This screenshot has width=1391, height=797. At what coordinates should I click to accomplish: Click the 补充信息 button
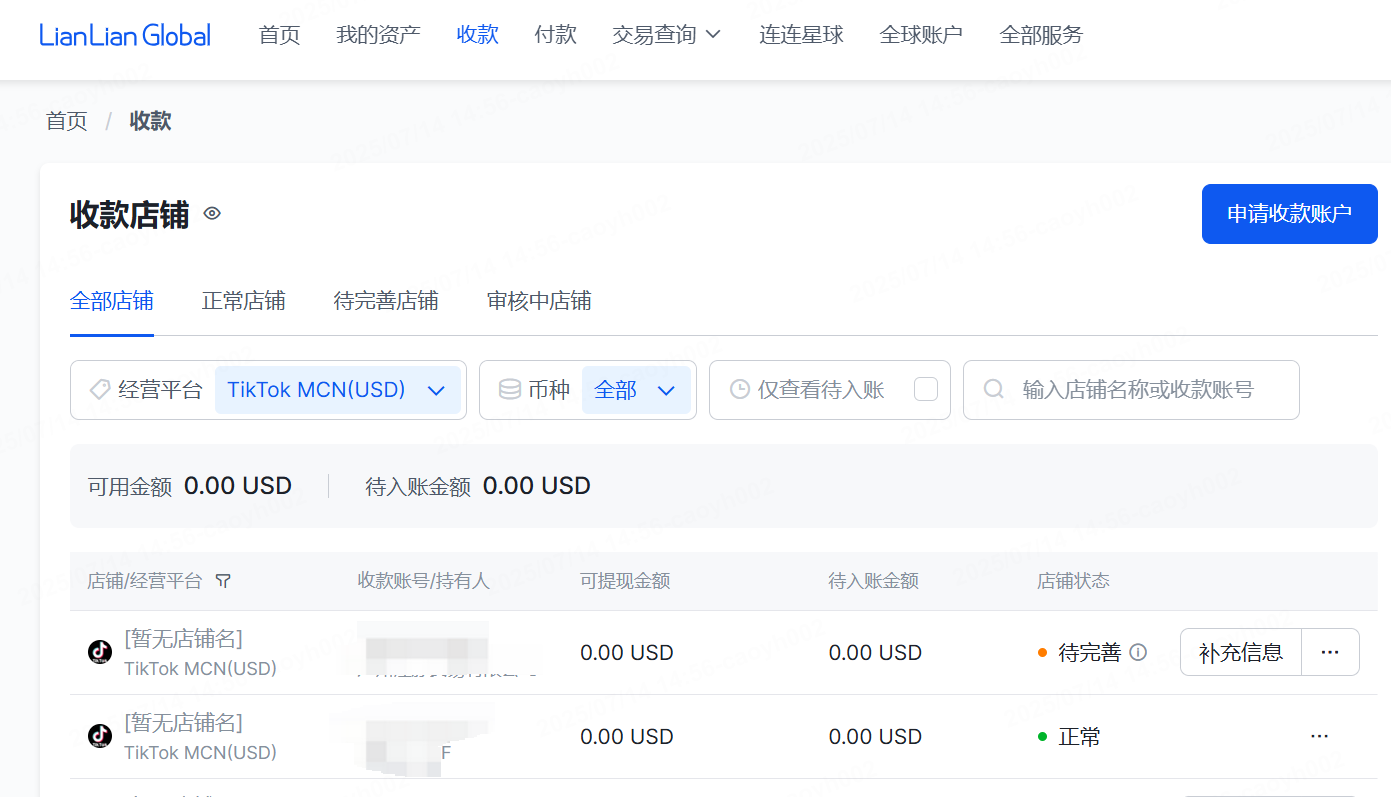coord(1240,652)
